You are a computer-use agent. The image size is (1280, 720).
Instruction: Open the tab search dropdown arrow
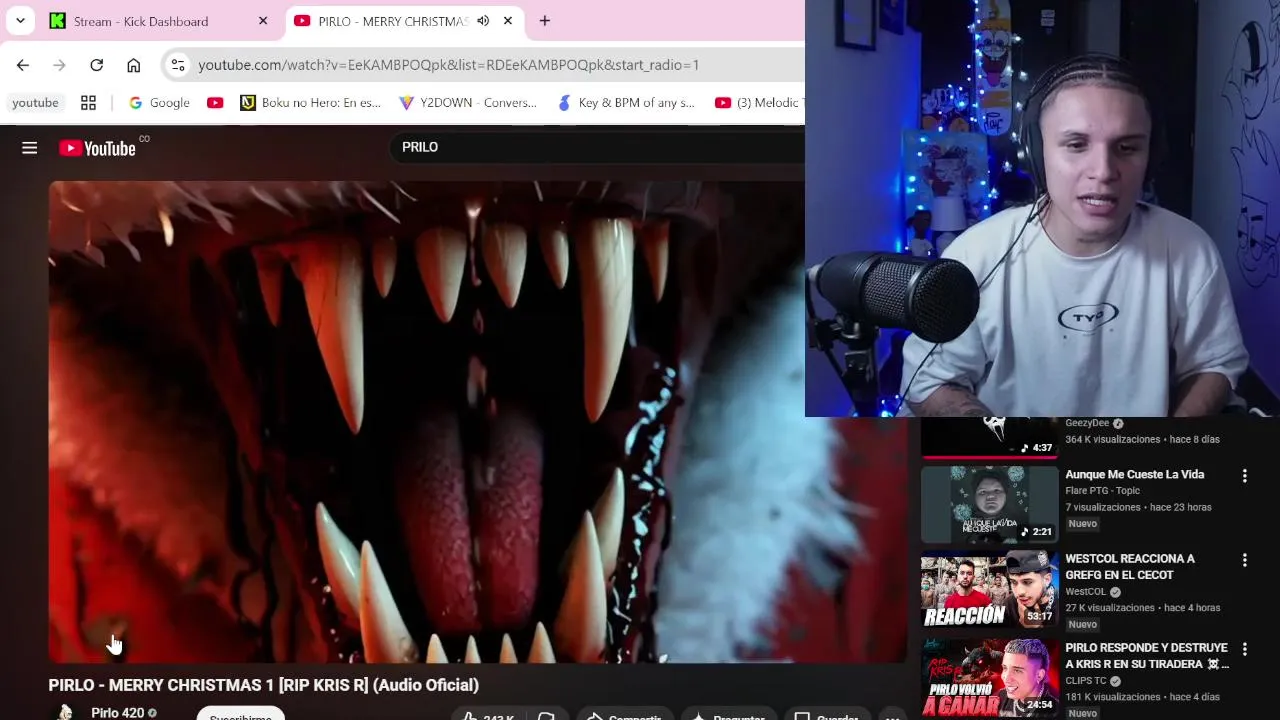coord(20,21)
